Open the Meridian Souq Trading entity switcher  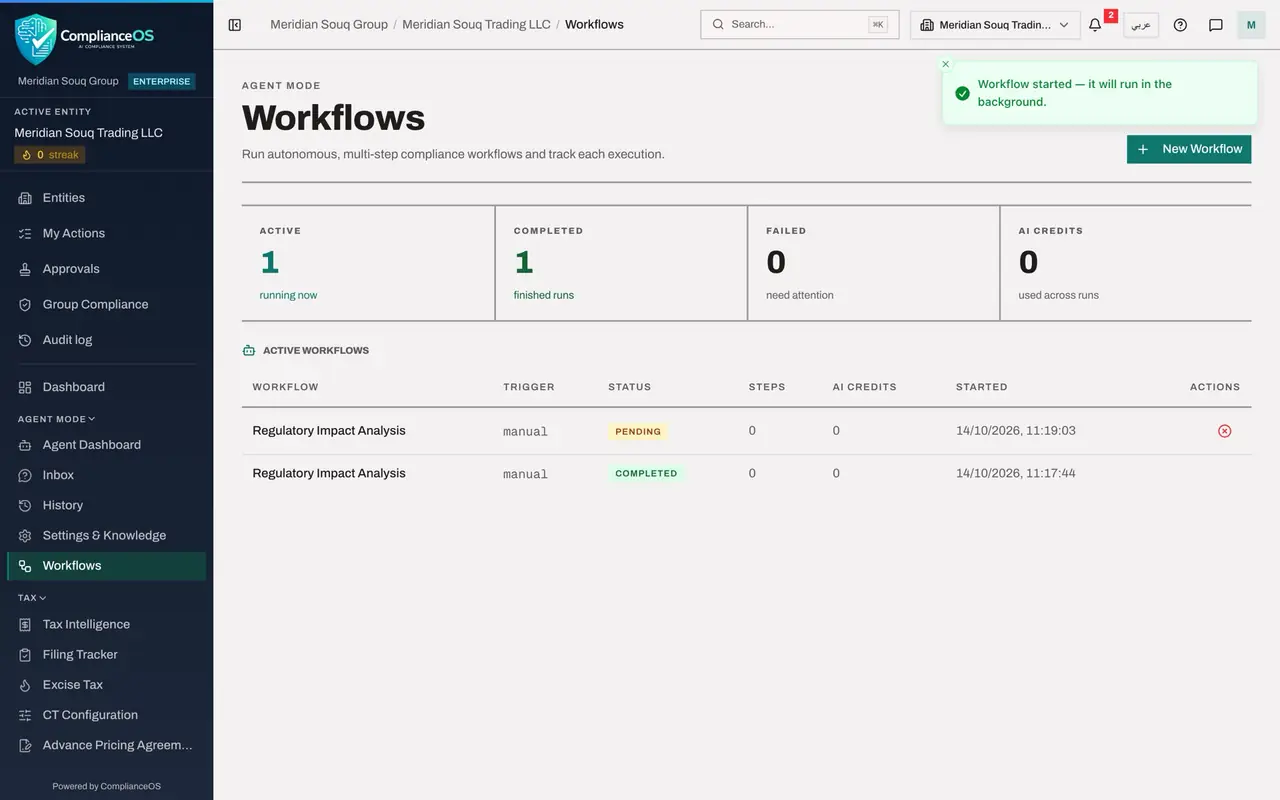pyautogui.click(x=995, y=25)
